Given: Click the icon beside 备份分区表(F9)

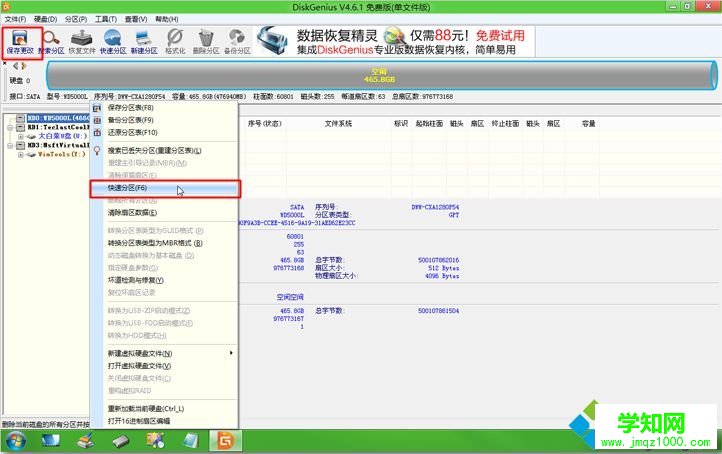Looking at the screenshot, I should coord(97,120).
